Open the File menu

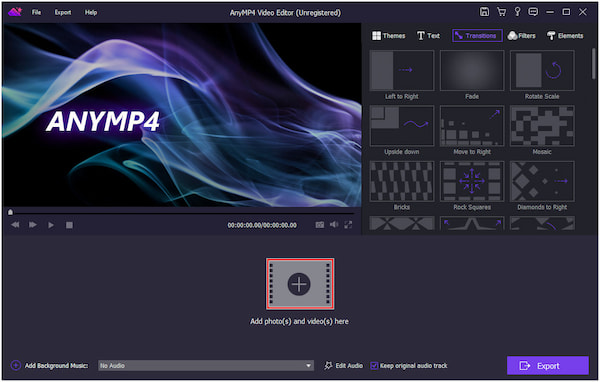pyautogui.click(x=36, y=12)
